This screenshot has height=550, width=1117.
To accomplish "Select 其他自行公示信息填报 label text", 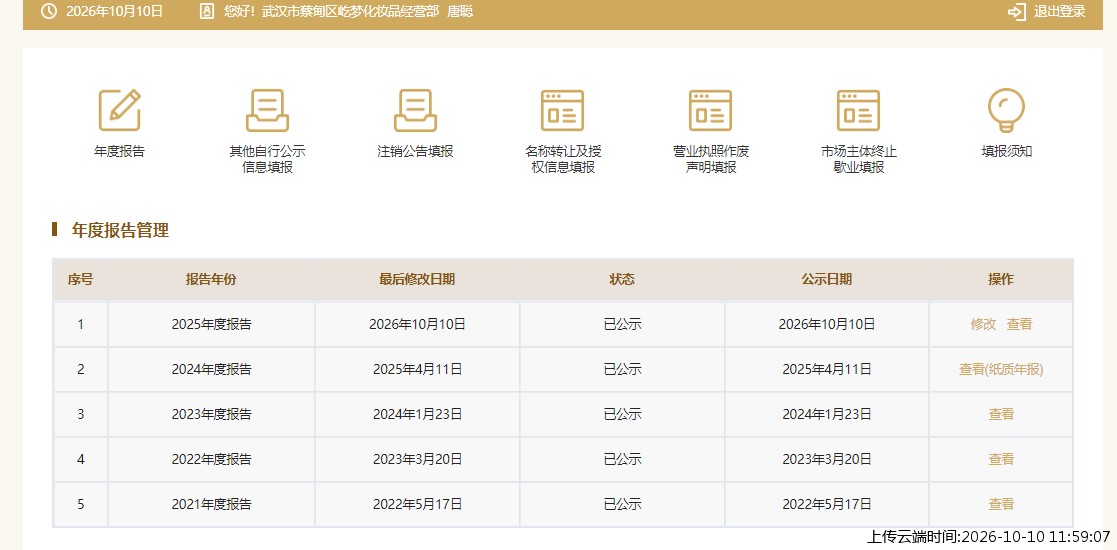I will (x=267, y=160).
